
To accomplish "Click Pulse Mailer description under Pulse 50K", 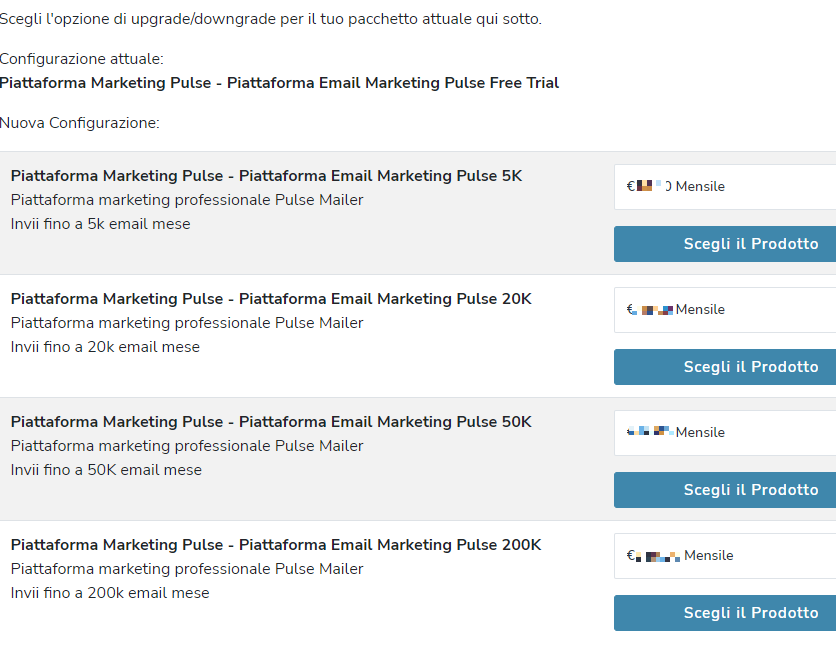I will (x=187, y=446).
